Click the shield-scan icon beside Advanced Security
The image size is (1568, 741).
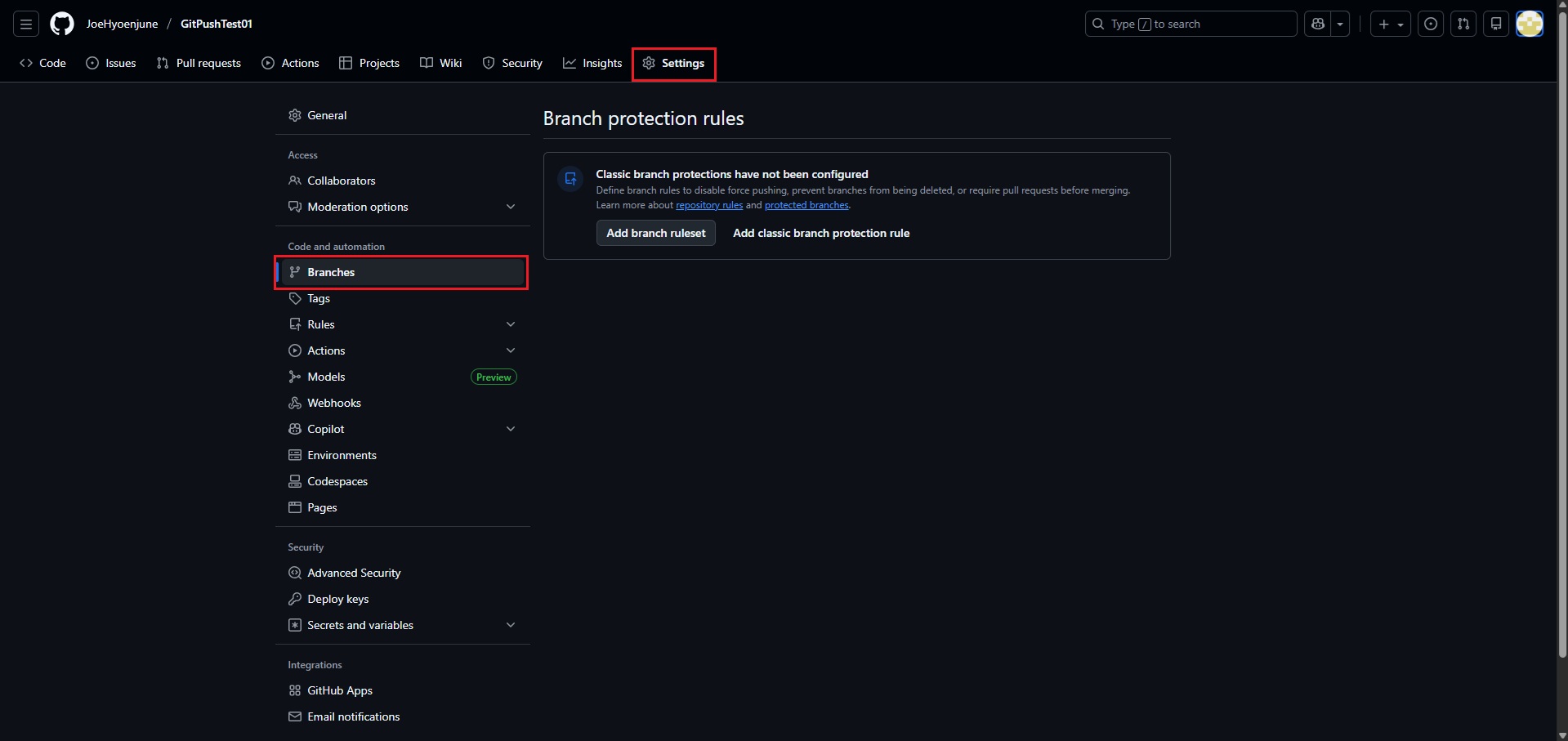295,573
